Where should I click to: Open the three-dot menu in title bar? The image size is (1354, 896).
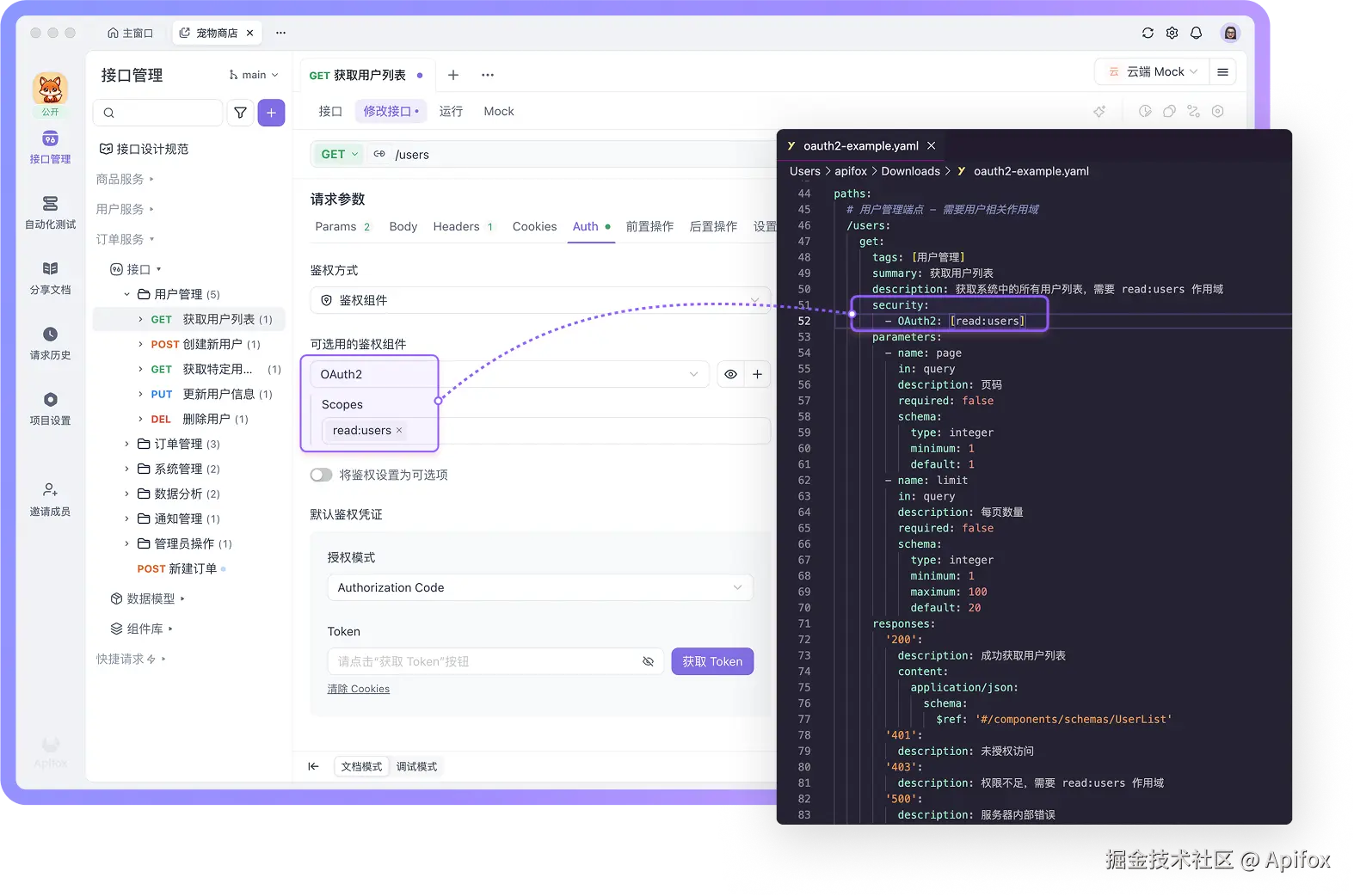[x=280, y=33]
